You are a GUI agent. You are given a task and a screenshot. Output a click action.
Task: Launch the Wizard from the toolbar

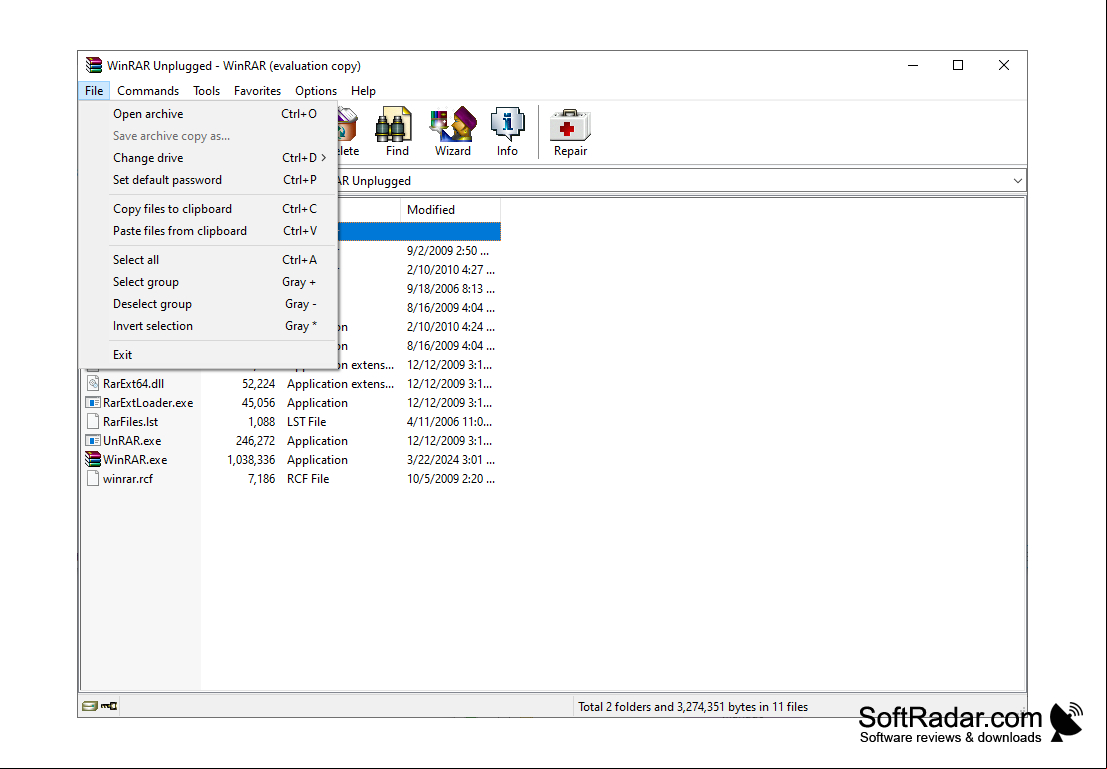453,131
